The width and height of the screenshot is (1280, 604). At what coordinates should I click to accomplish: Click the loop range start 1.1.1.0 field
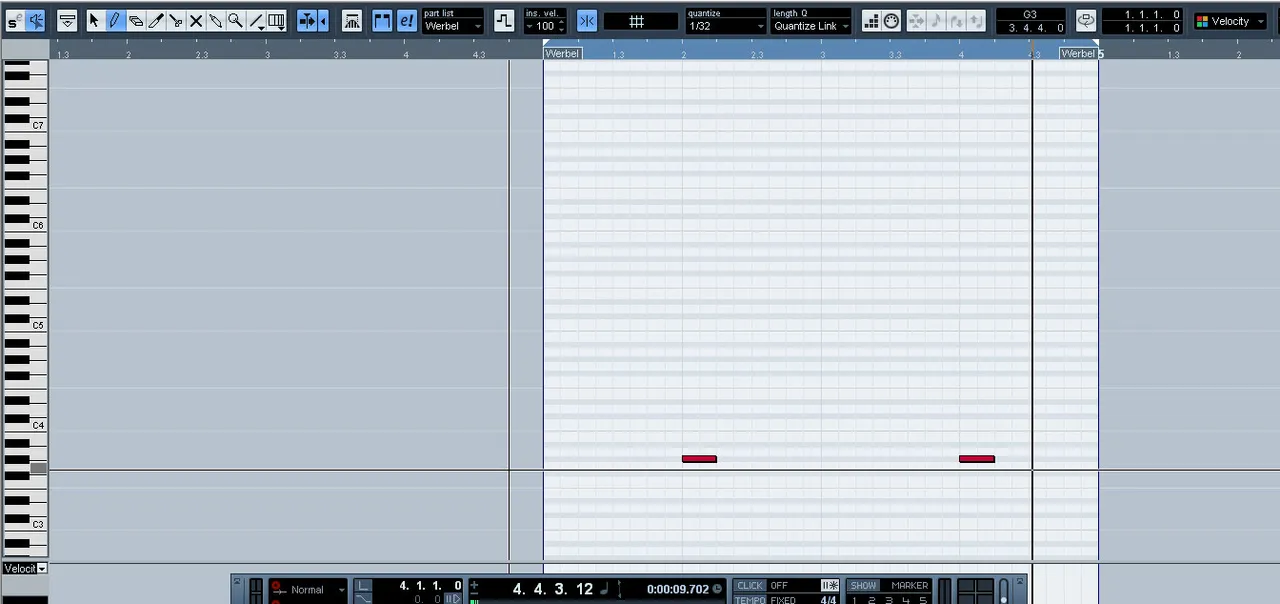(1142, 15)
